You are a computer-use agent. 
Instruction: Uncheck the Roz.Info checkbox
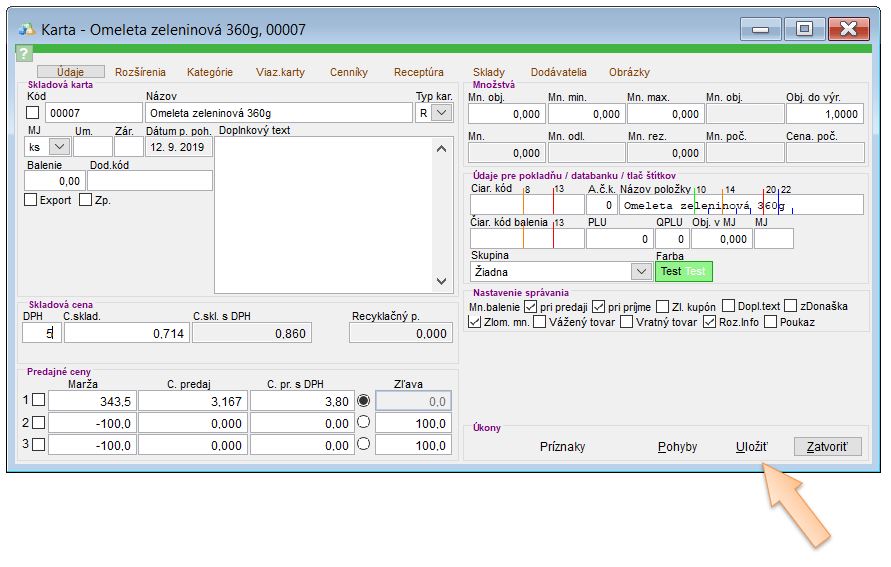(711, 322)
